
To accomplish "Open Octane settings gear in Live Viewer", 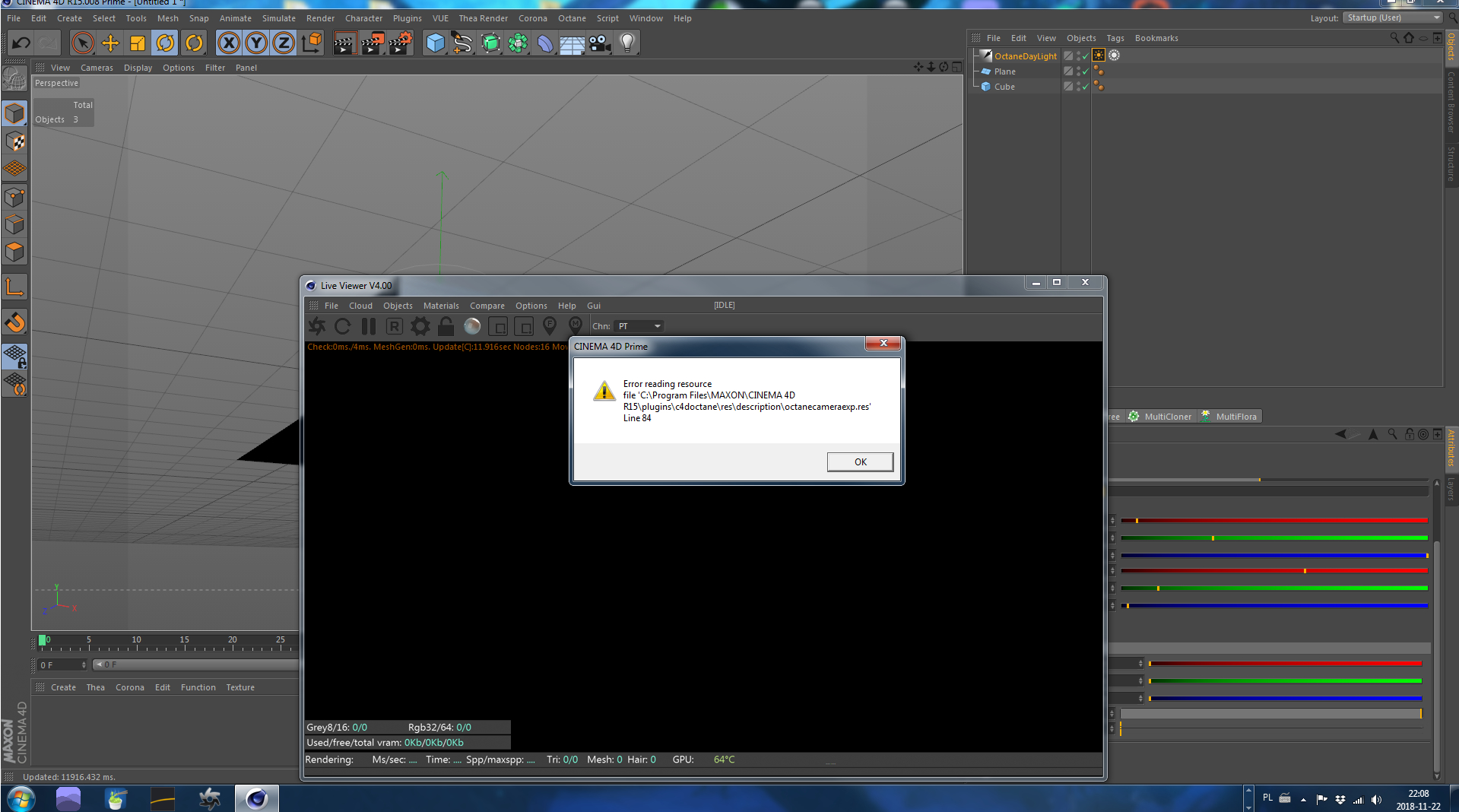I will point(420,326).
